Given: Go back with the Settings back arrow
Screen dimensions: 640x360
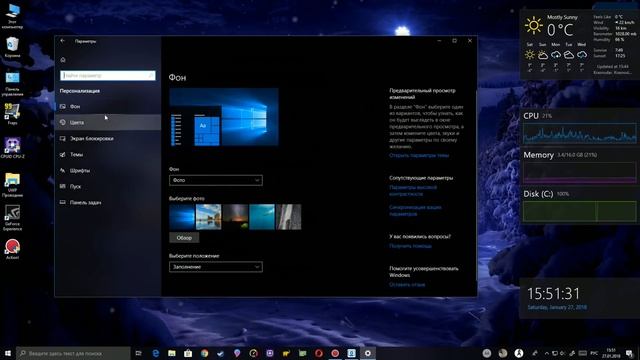Looking at the screenshot, I should click(x=62, y=41).
